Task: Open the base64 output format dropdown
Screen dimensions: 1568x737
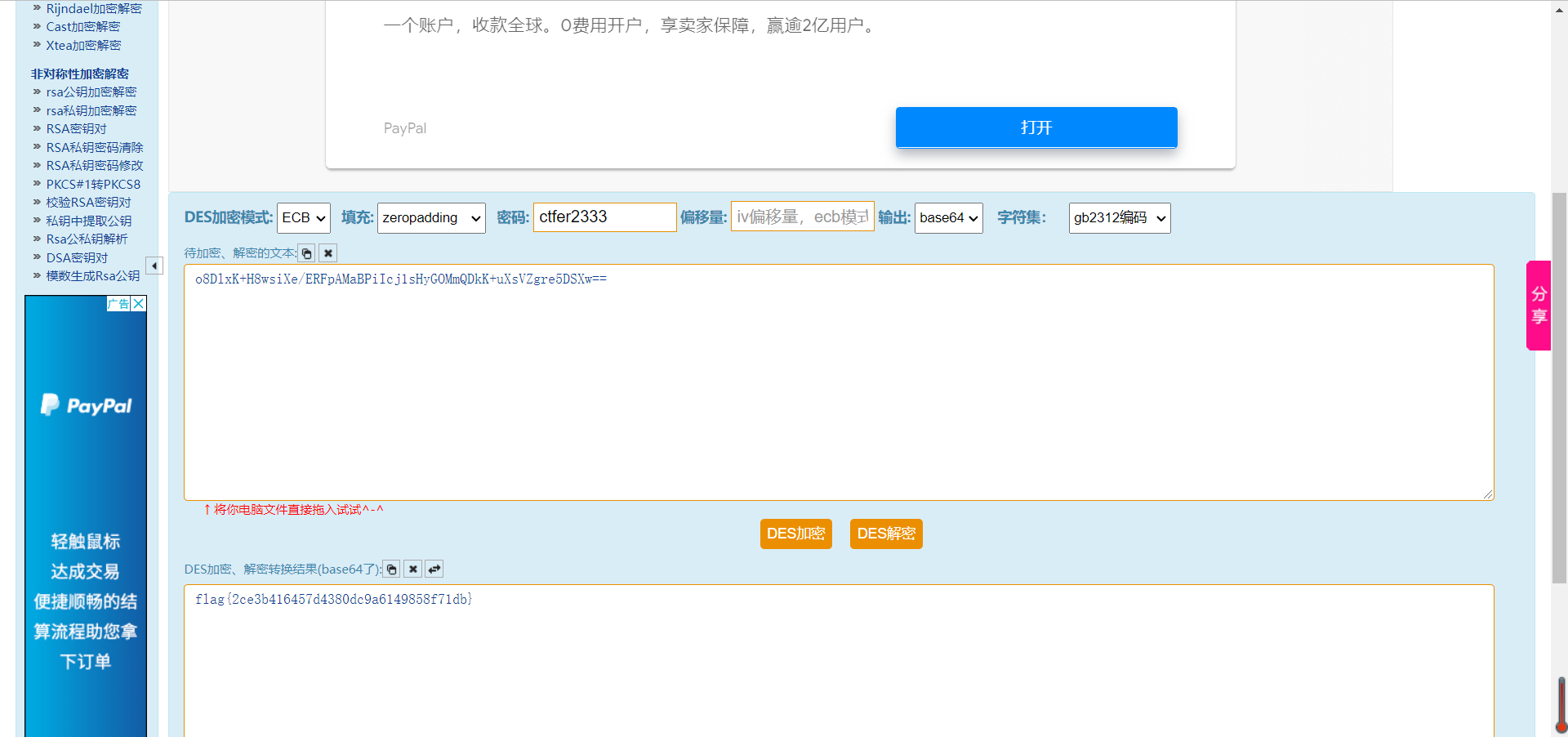Action: [949, 218]
